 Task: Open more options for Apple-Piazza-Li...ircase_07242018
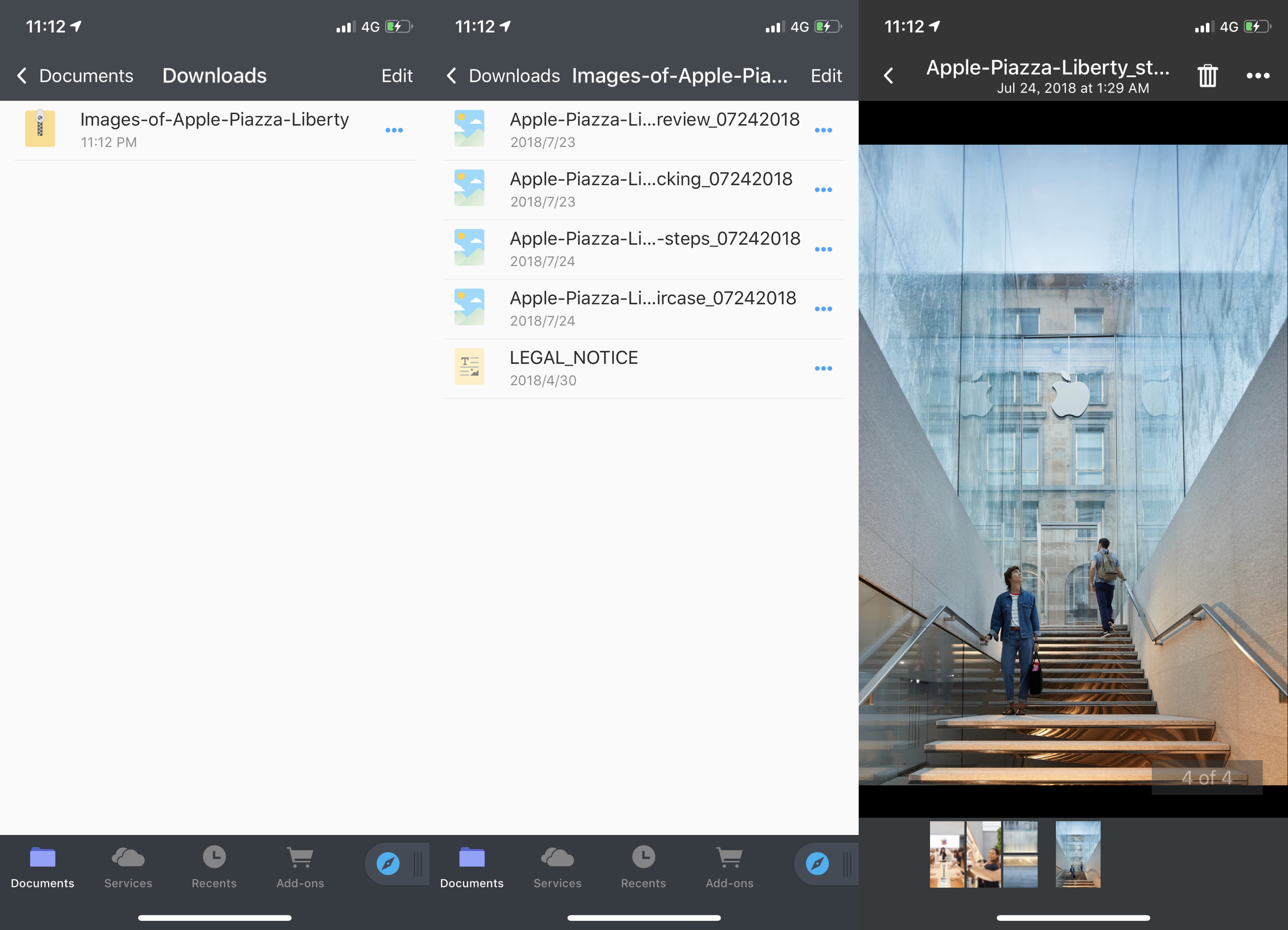(x=823, y=309)
